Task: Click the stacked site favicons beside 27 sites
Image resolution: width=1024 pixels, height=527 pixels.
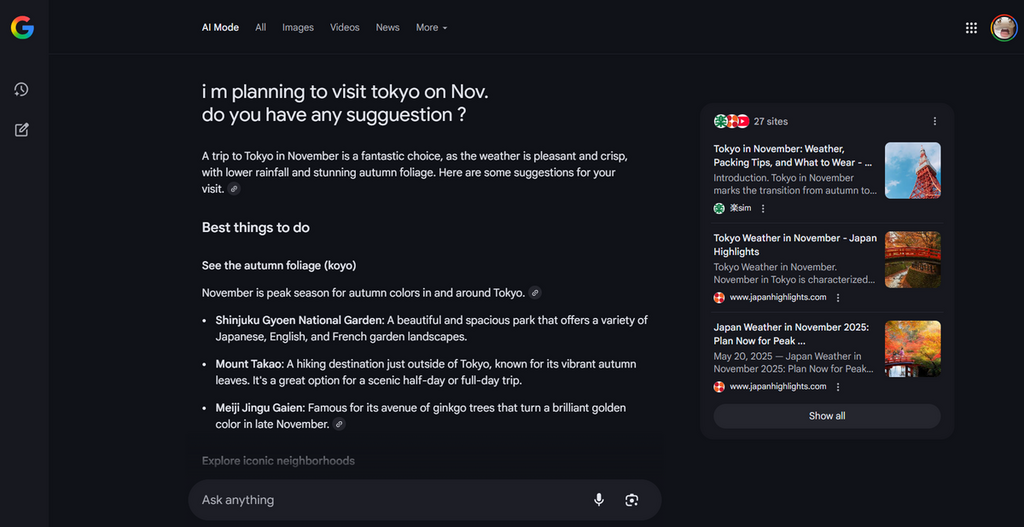Action: [x=731, y=121]
